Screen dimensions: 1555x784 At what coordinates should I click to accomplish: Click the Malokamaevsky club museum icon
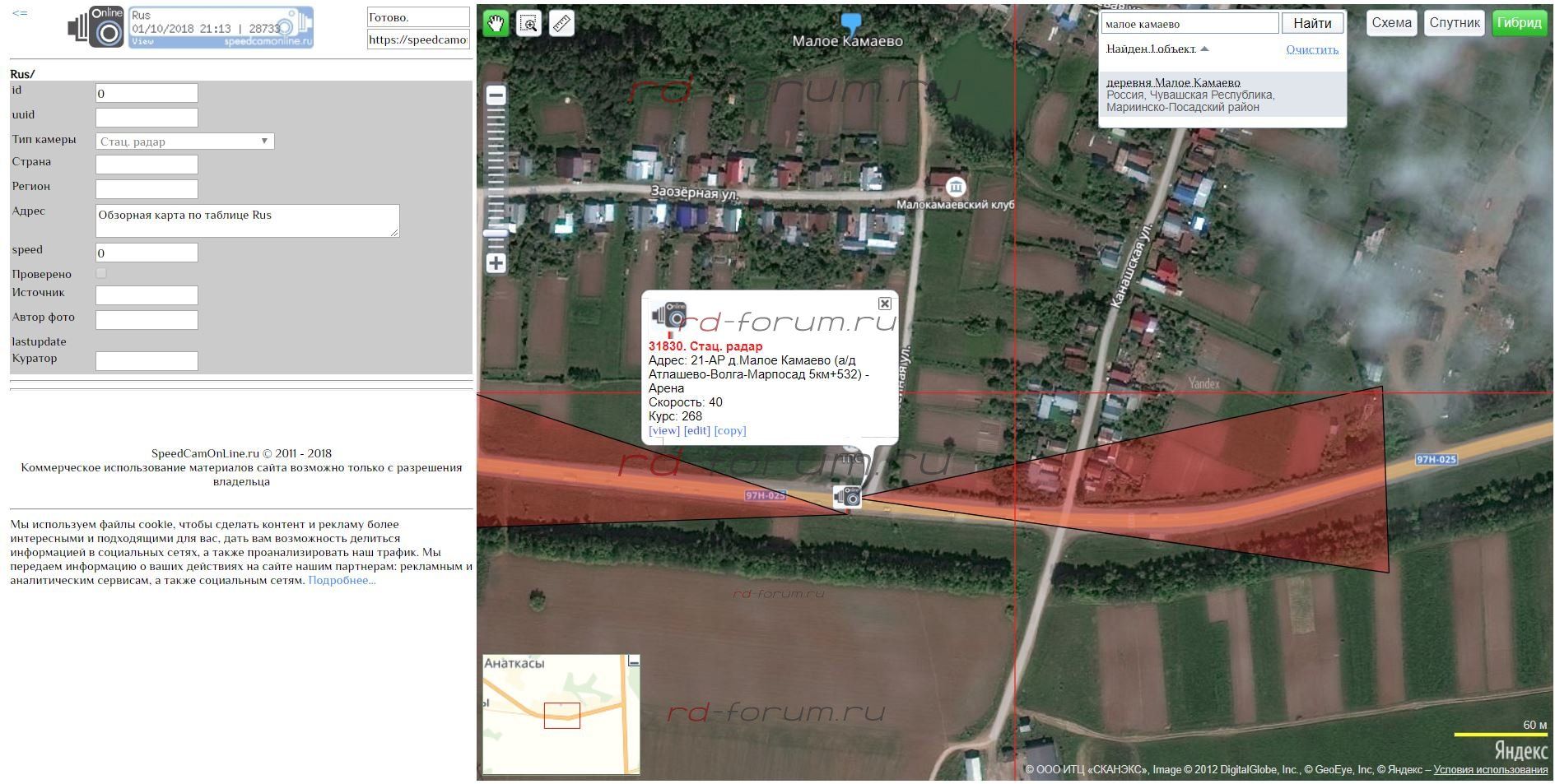coord(955,187)
